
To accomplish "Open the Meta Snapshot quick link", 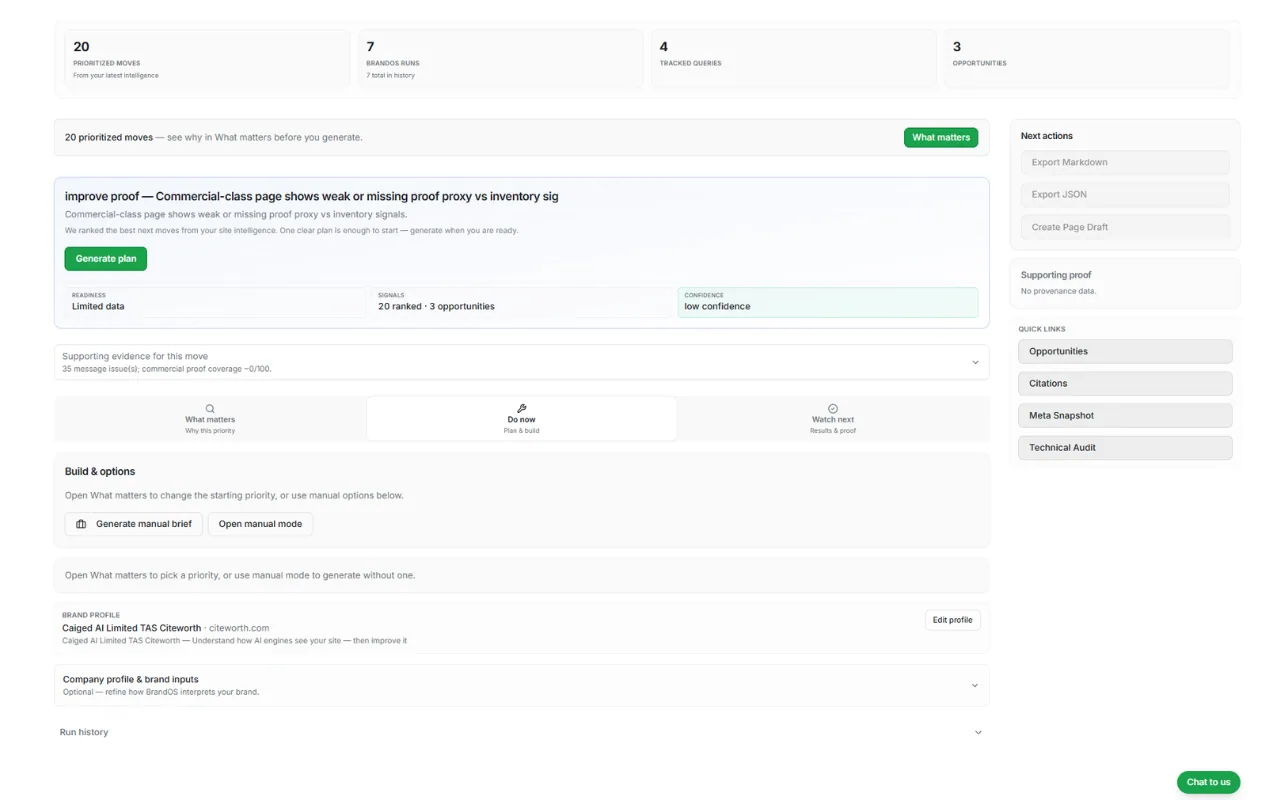I will pyautogui.click(x=1125, y=415).
